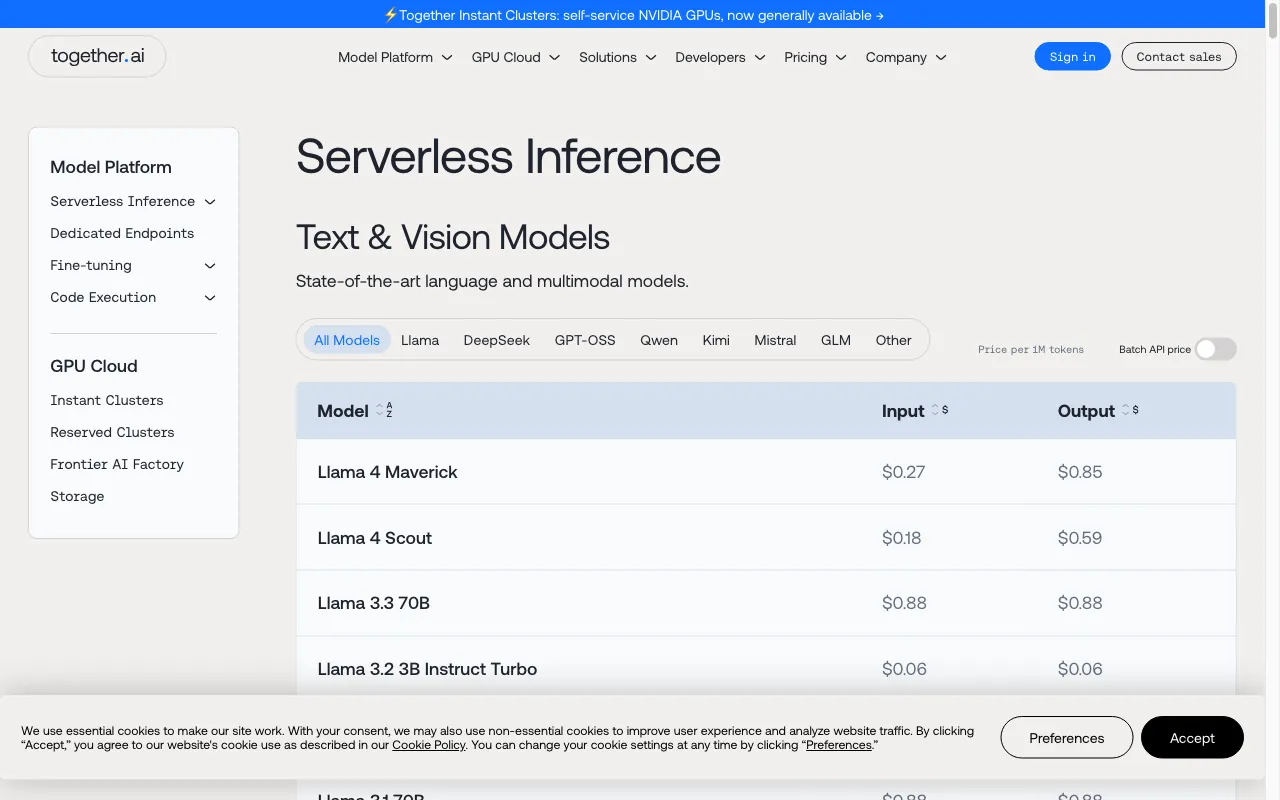Expand the Developers dropdown menu
This screenshot has width=1280, height=800.
pos(720,57)
